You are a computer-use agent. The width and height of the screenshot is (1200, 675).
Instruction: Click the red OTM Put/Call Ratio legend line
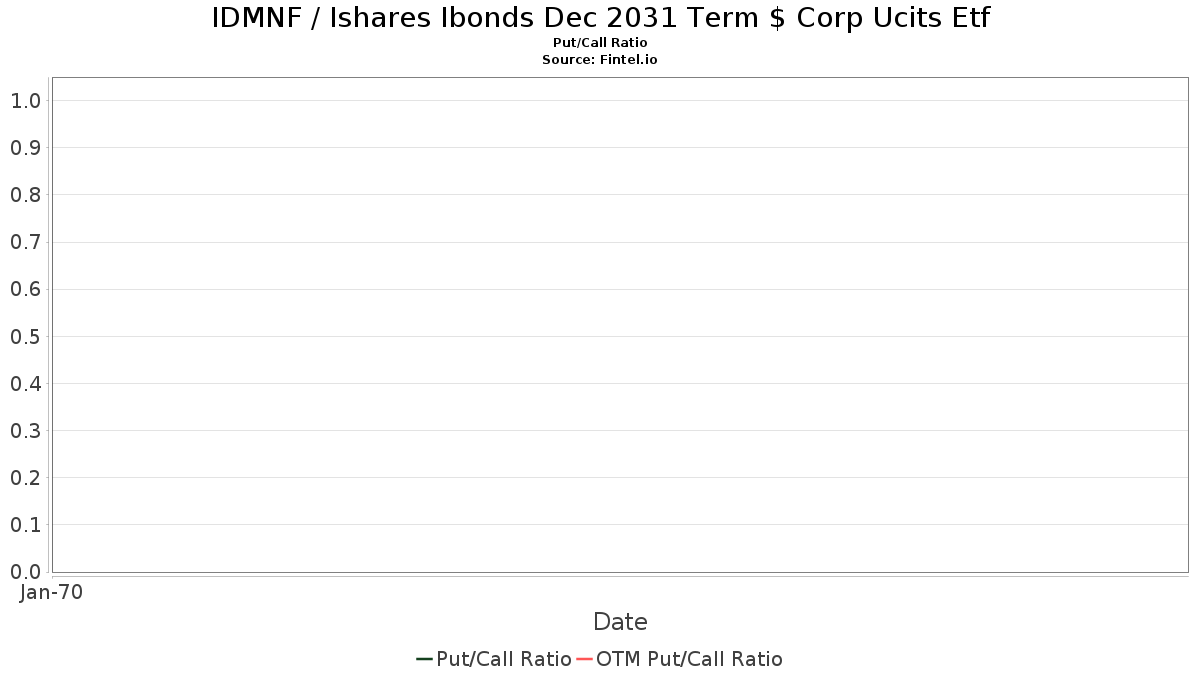coord(585,659)
